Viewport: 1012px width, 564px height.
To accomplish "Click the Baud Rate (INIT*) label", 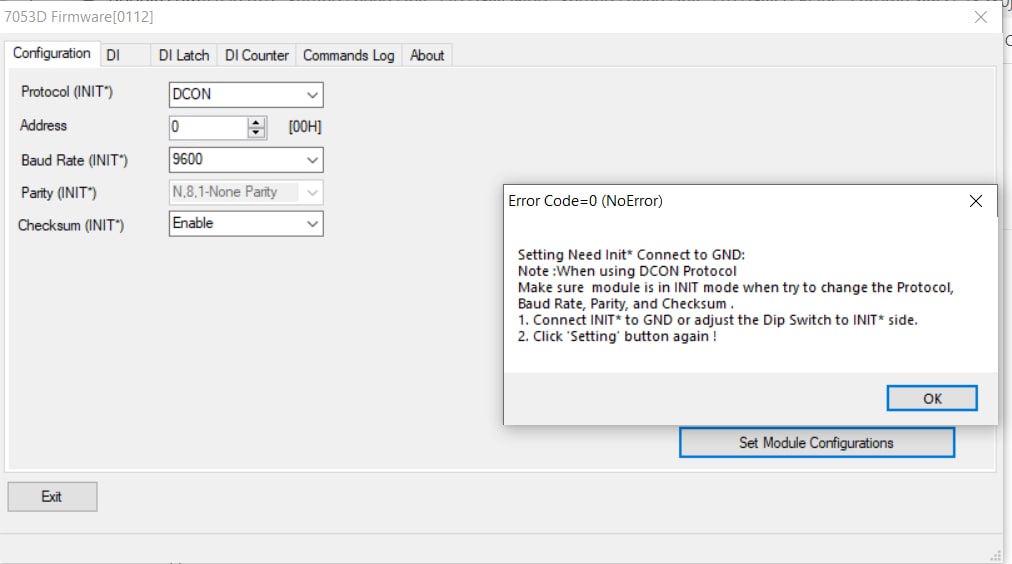I will (x=75, y=161).
